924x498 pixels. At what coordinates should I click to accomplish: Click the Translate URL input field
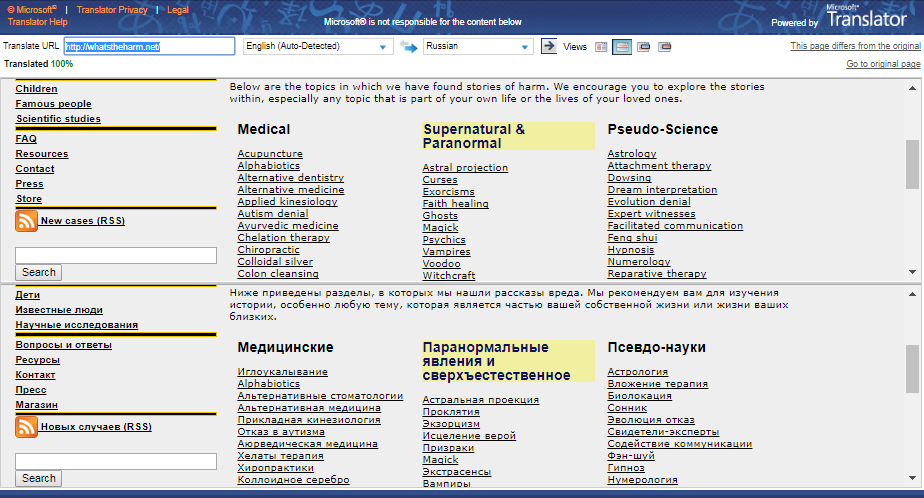149,47
